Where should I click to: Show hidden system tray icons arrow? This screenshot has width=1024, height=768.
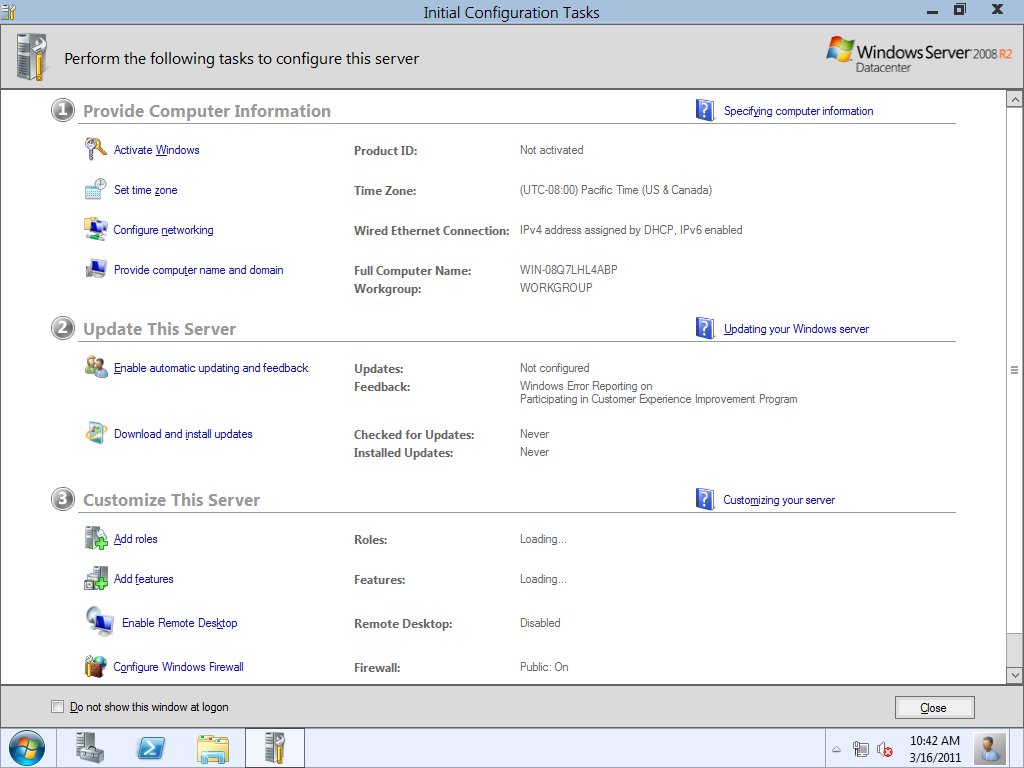[837, 749]
